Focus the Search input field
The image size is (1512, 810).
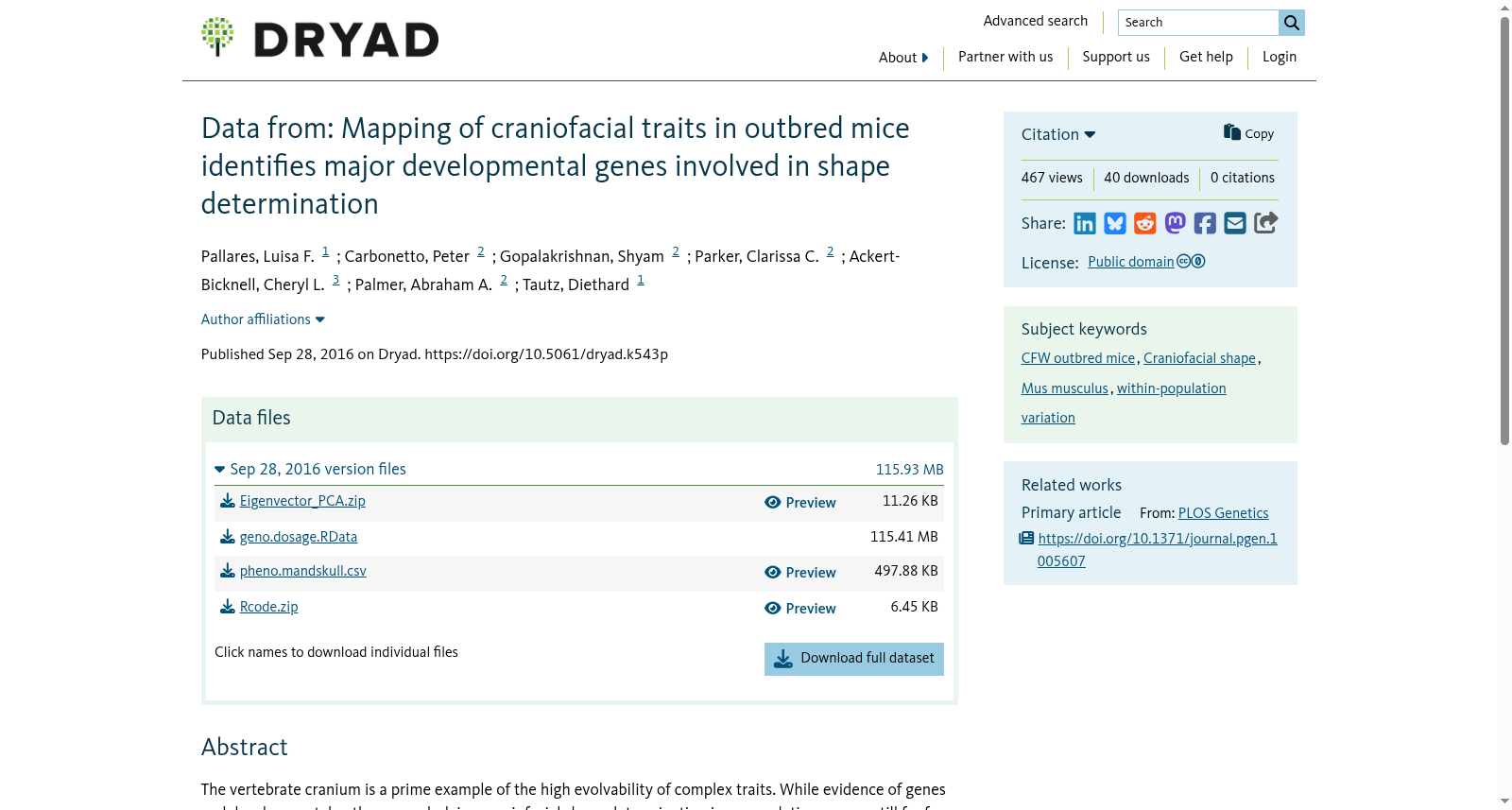[x=1198, y=23]
